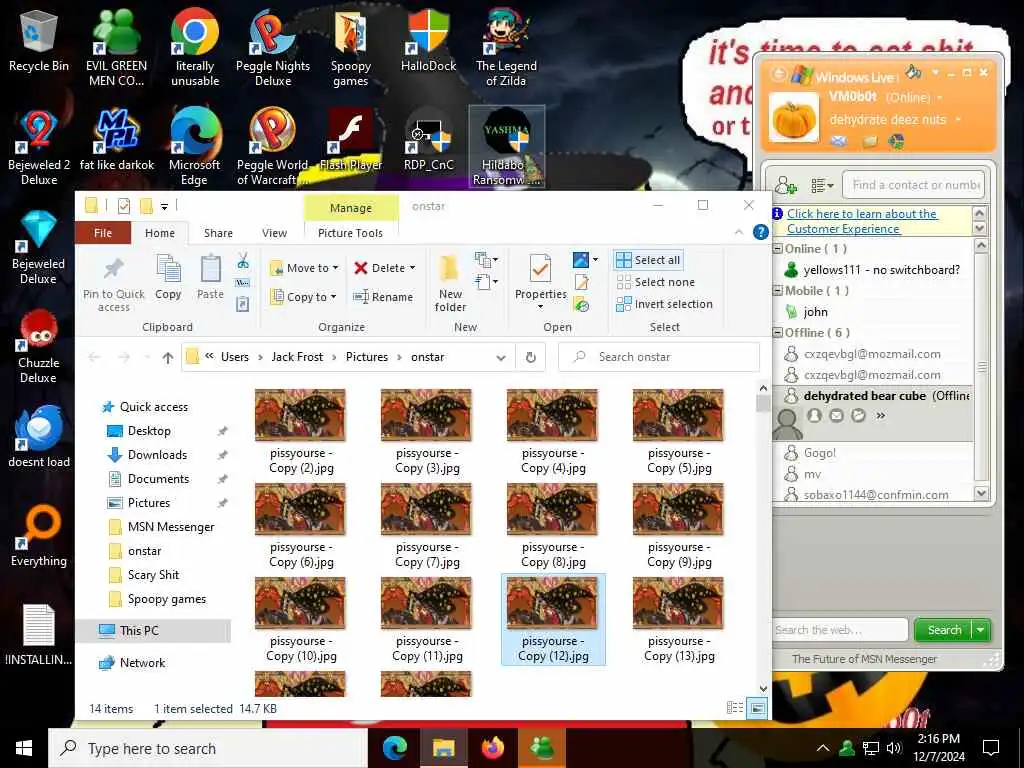
Task: Refresh the onstar folder view
Action: click(531, 357)
